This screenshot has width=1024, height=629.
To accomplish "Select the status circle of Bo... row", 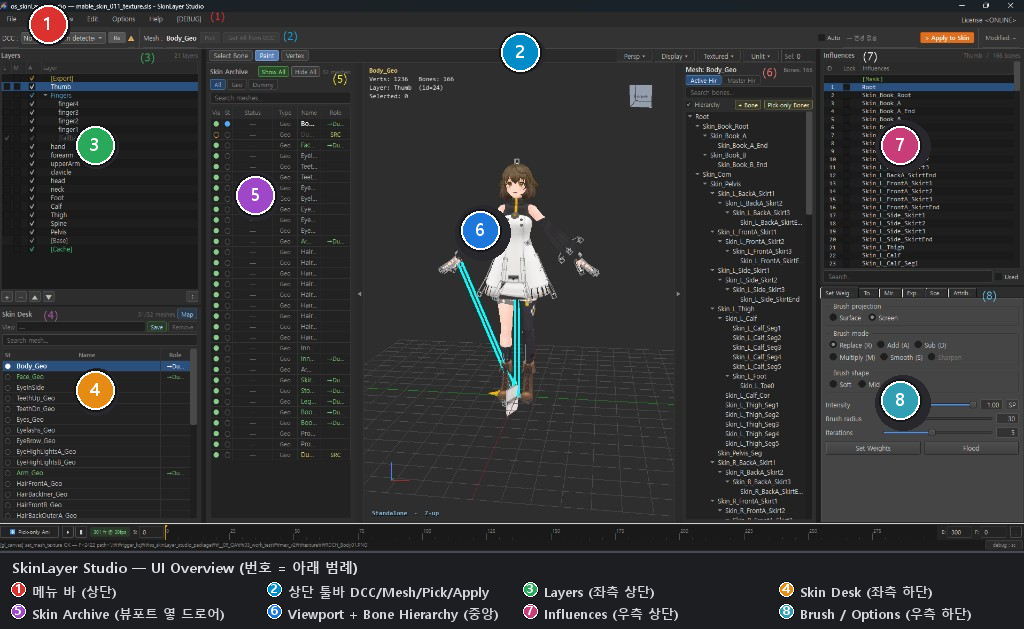I will pos(227,123).
